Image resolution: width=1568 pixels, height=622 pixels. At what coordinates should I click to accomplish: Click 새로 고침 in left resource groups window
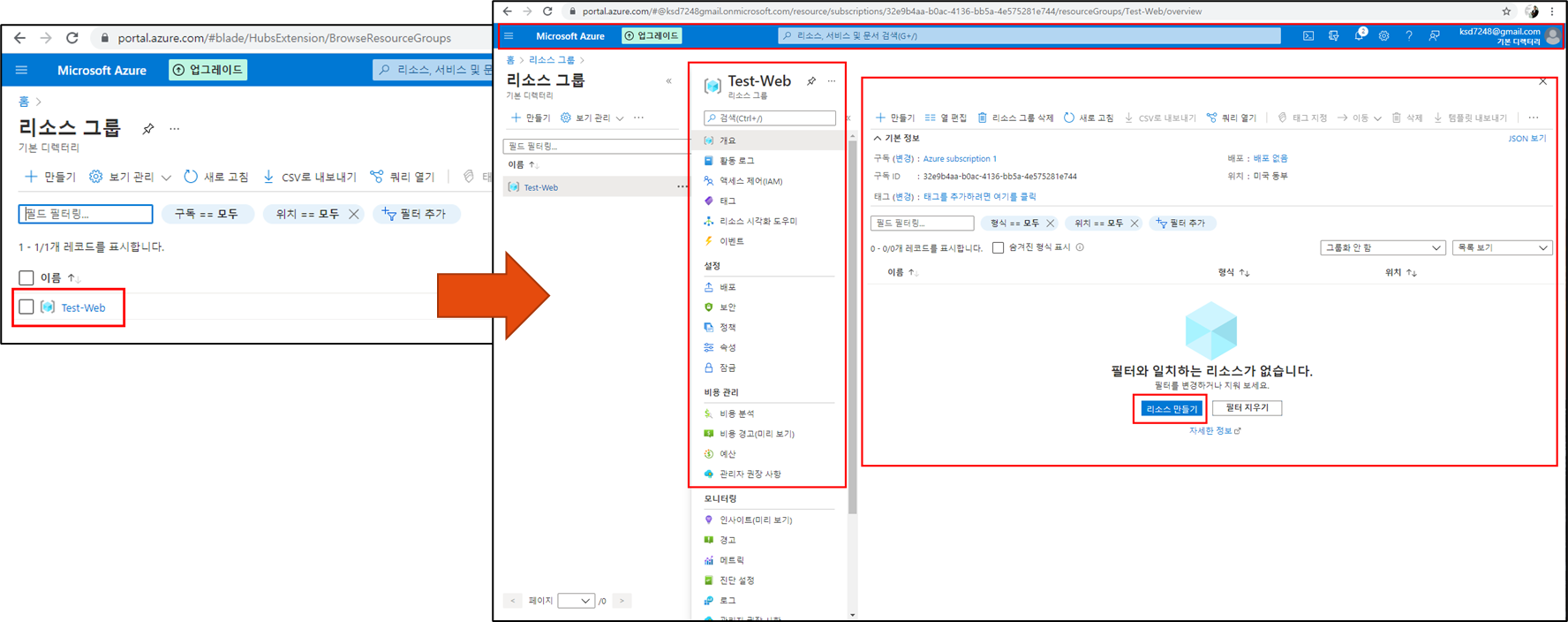tap(216, 177)
